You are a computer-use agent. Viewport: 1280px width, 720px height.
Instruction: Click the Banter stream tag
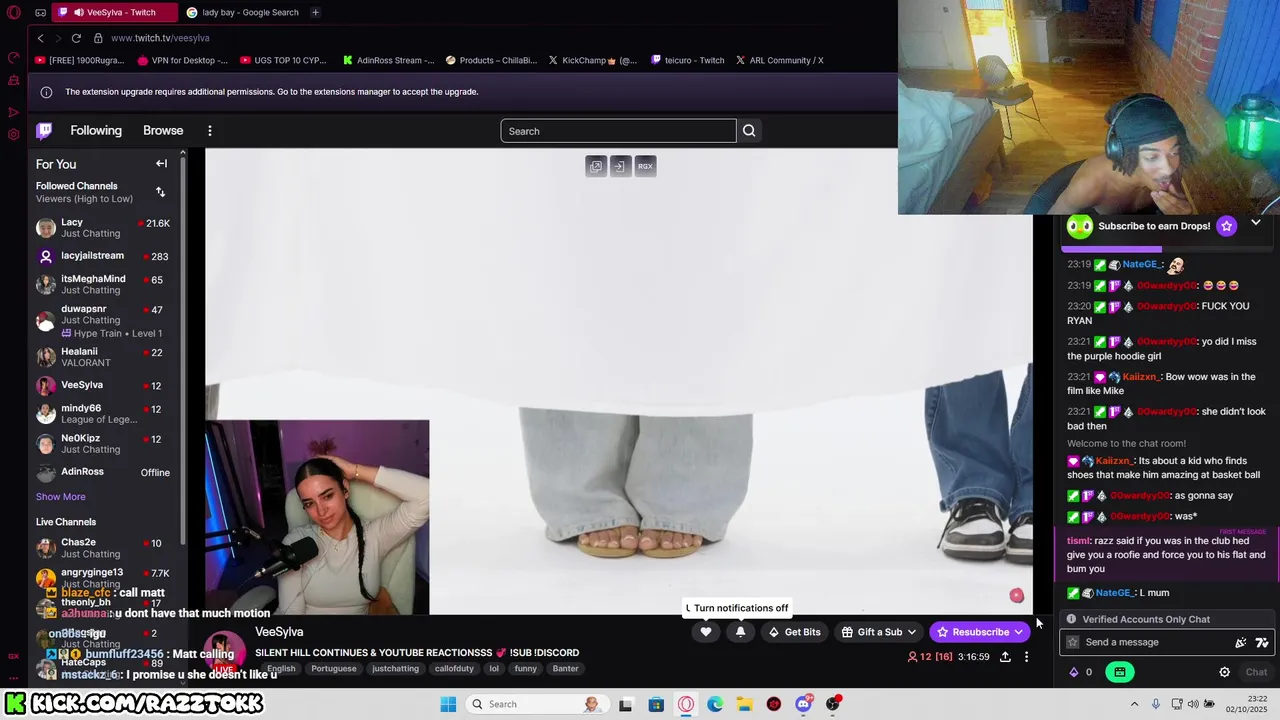coord(565,668)
